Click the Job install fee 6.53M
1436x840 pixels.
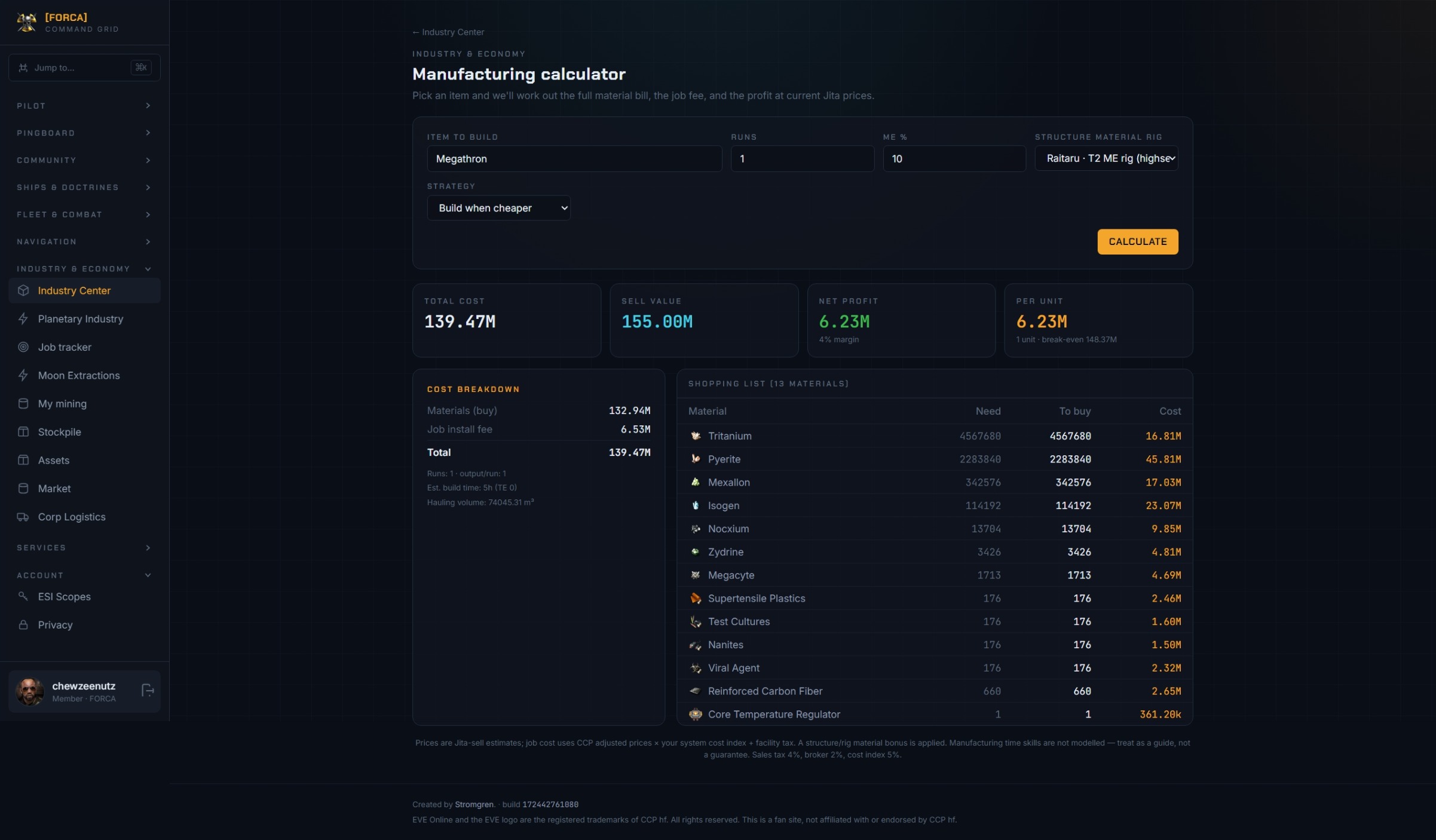(x=635, y=429)
